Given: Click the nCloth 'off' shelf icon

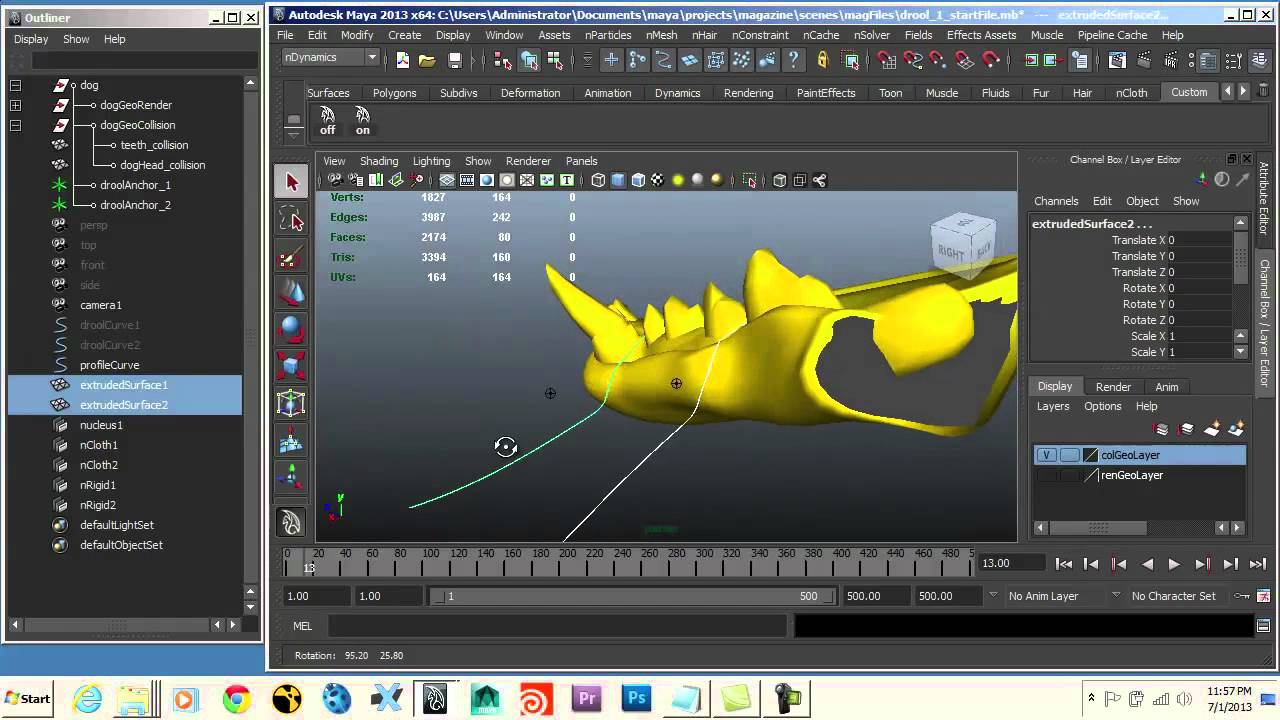Looking at the screenshot, I should [x=327, y=120].
